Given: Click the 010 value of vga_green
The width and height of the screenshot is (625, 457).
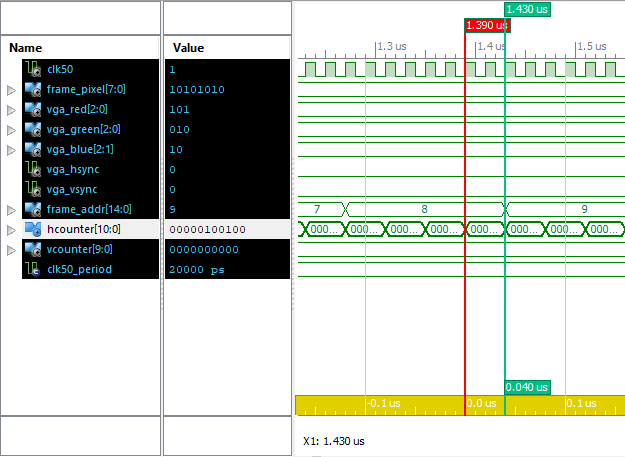Looking at the screenshot, I should click(179, 129).
